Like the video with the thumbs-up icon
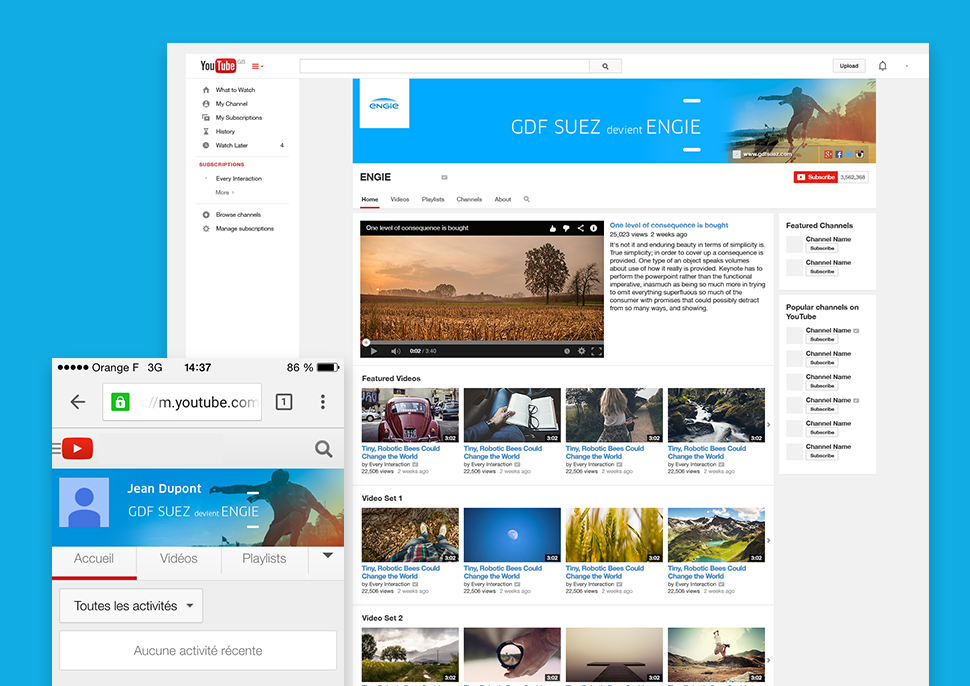The height and width of the screenshot is (686, 970). 552,228
